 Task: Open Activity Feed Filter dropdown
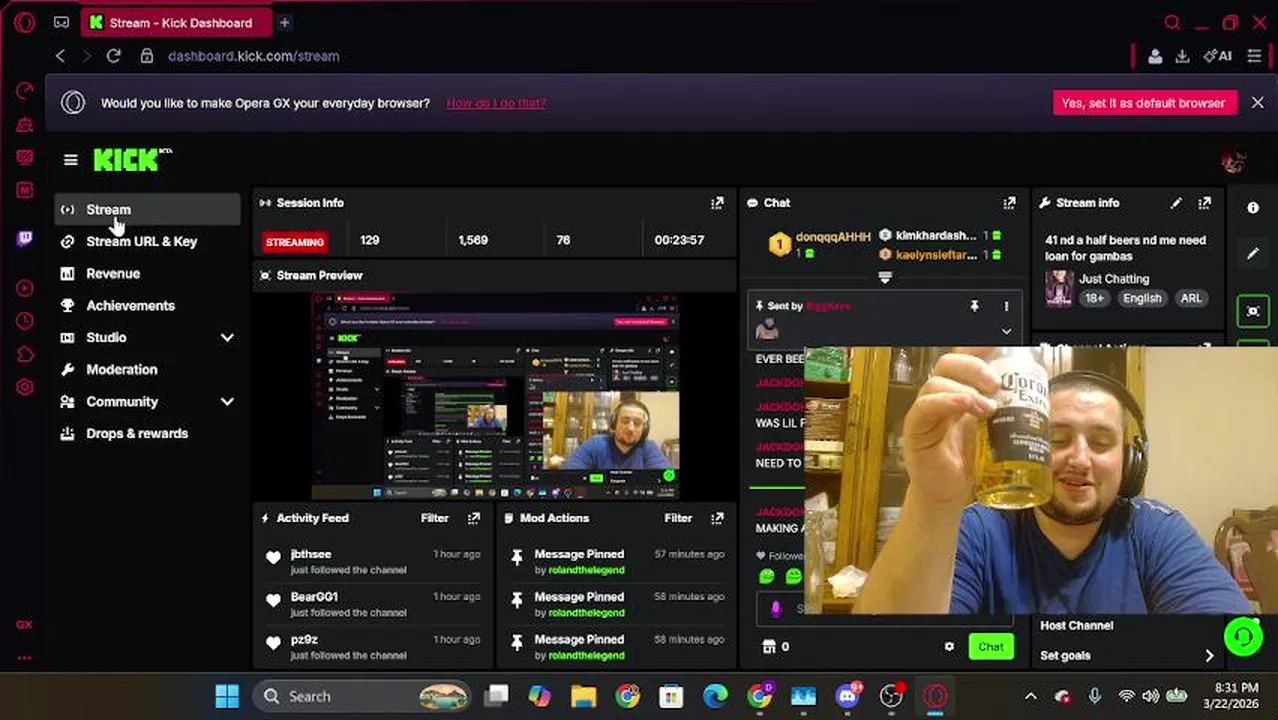pyautogui.click(x=434, y=518)
